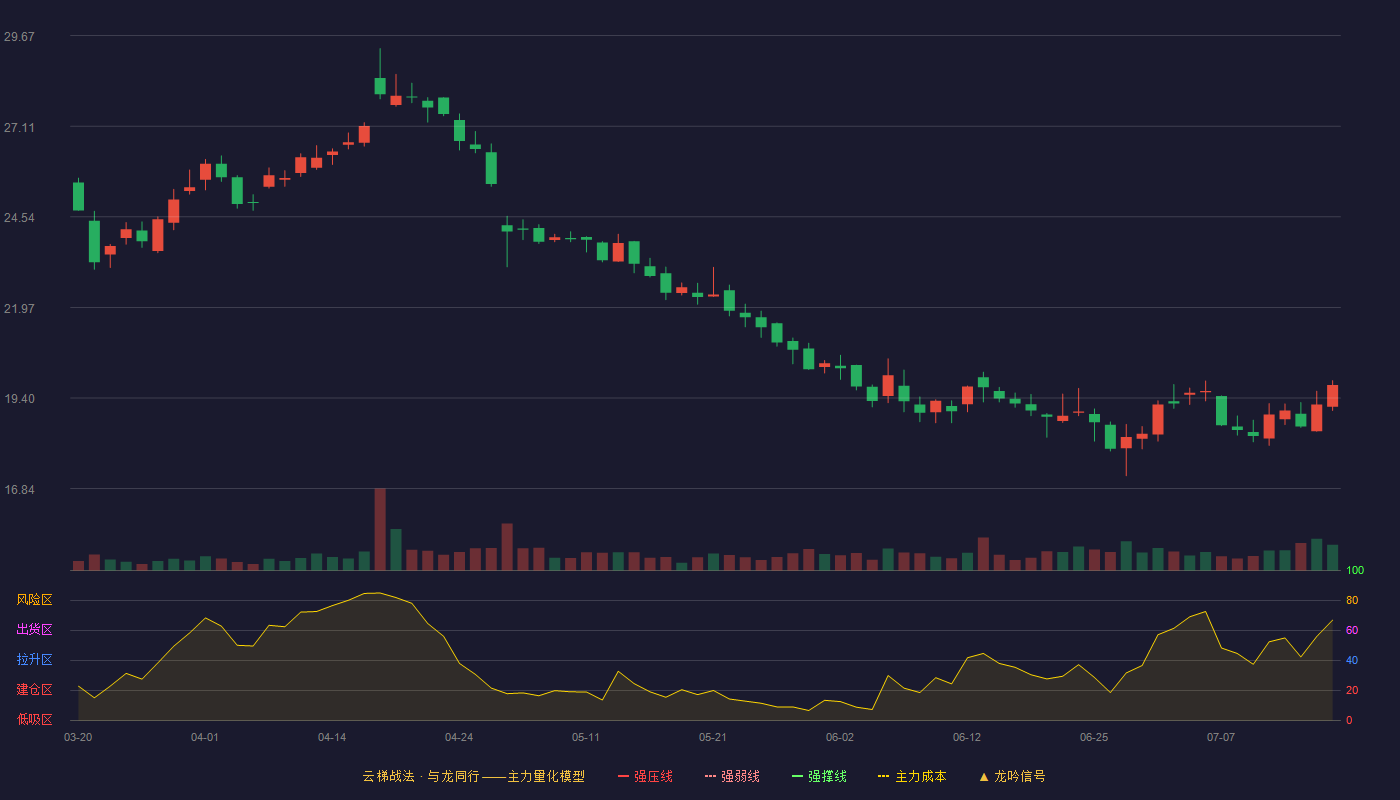Click the tallest red volume bar
This screenshot has width=1400, height=800.
tap(380, 529)
